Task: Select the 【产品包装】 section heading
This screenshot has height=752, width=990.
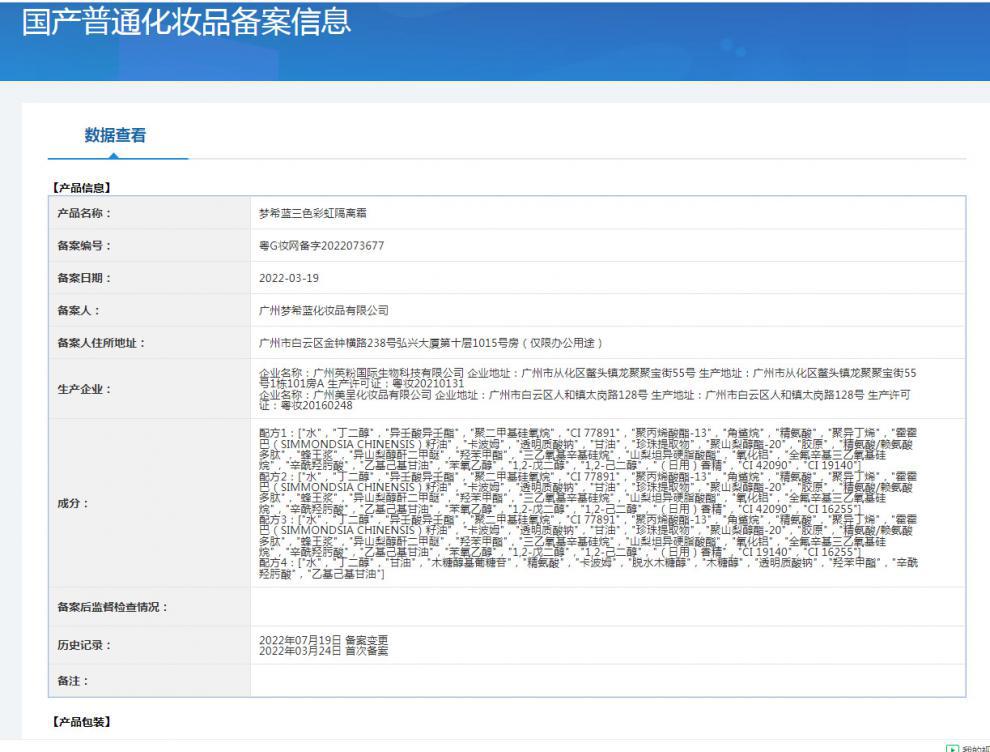Action: coord(82,722)
